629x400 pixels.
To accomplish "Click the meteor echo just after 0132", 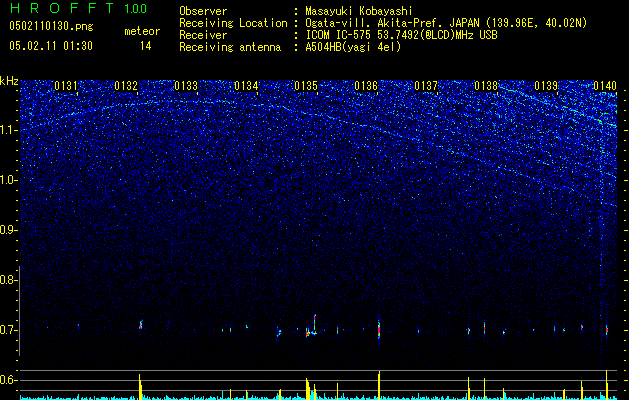I will (x=141, y=325).
